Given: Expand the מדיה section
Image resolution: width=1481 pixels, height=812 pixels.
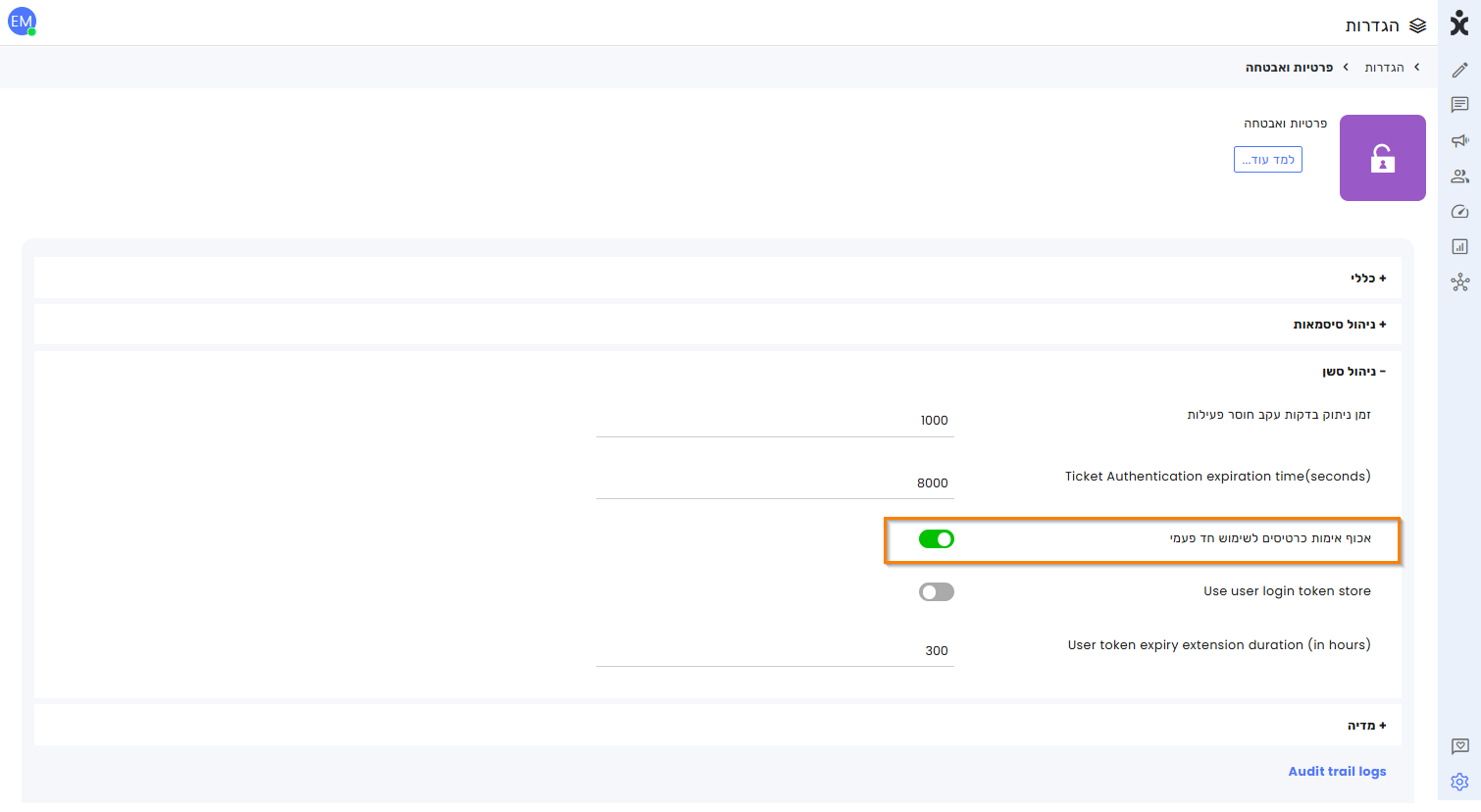Looking at the screenshot, I should click(x=717, y=726).
